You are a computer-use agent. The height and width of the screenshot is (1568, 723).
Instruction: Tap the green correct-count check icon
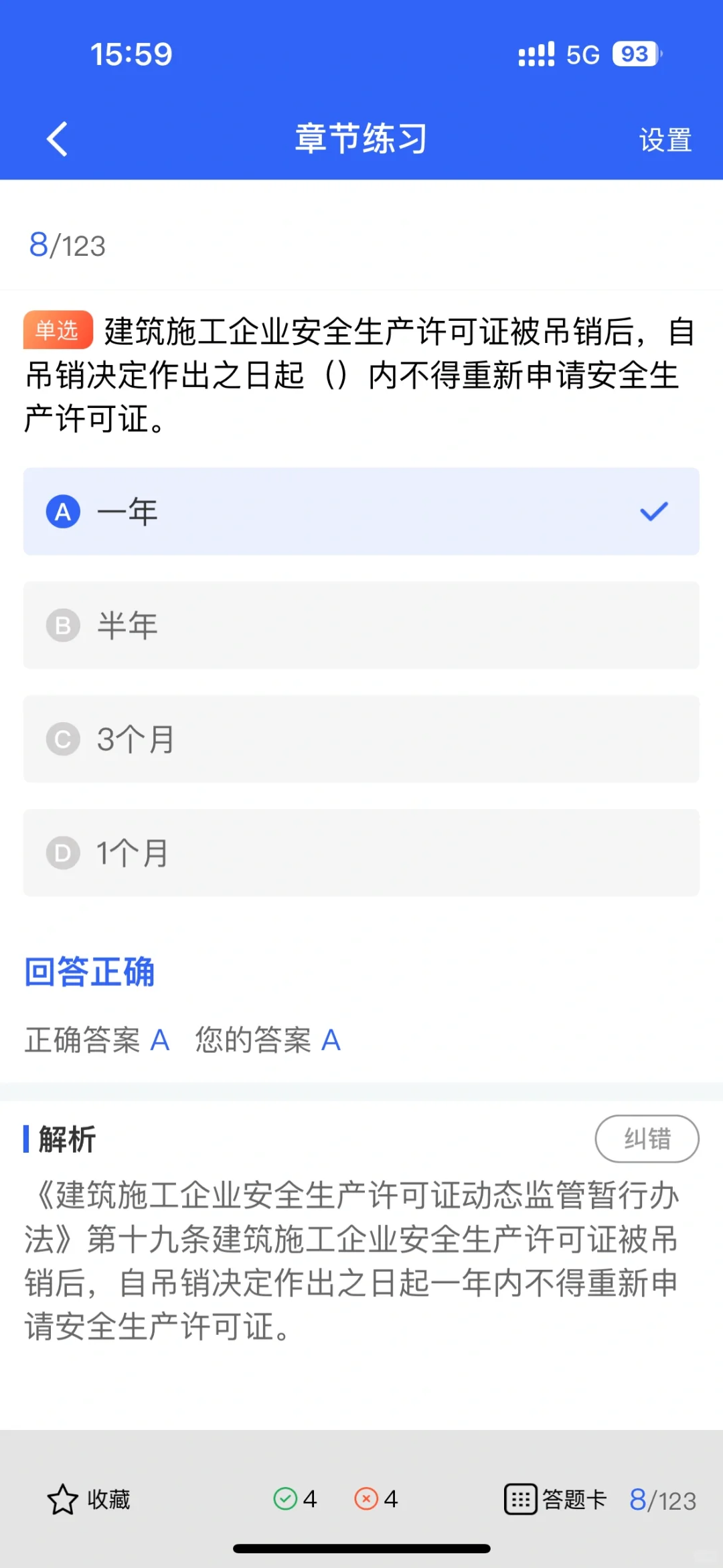[x=285, y=1498]
